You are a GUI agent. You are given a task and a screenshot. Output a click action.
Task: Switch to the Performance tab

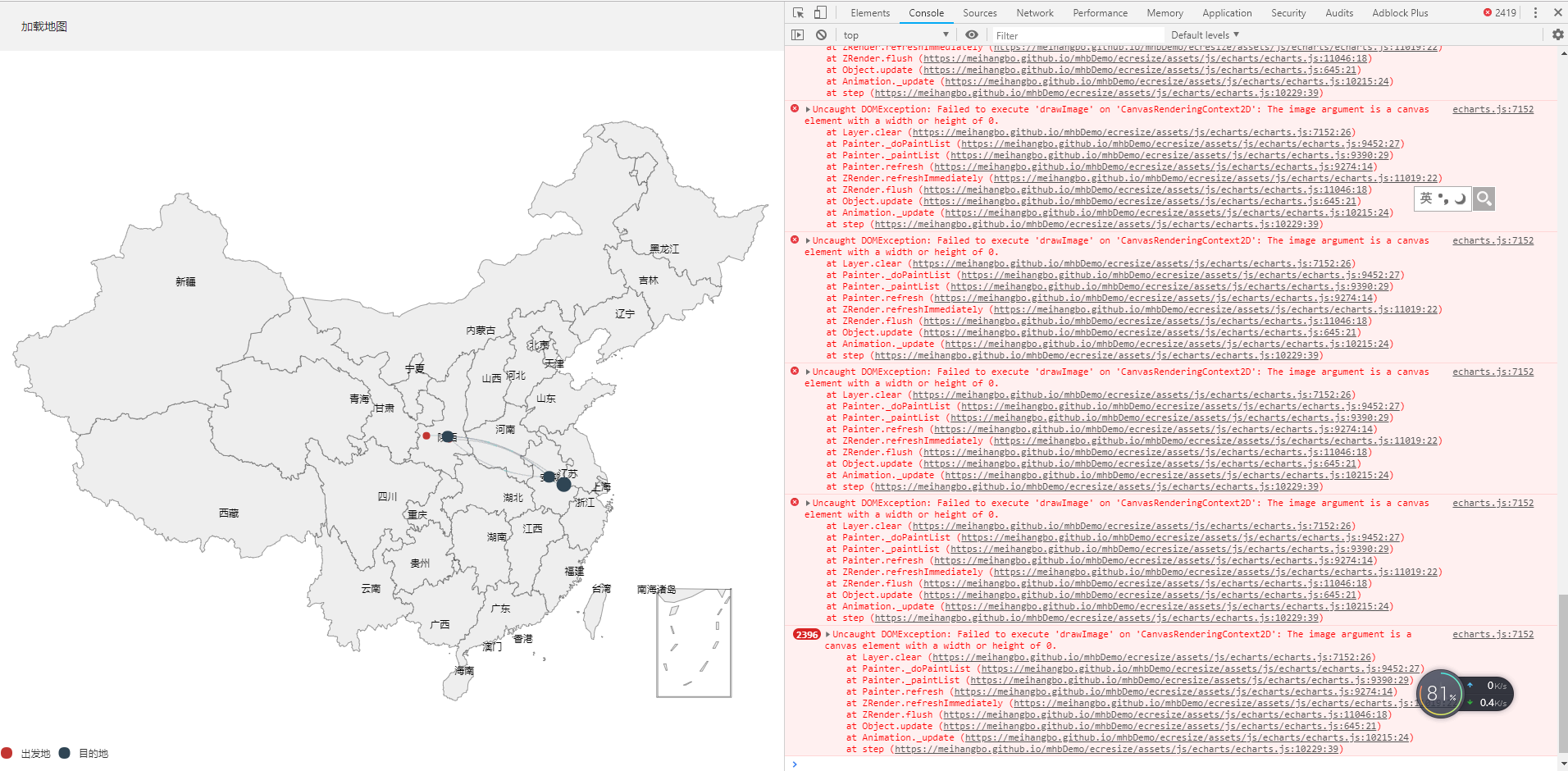[x=1100, y=13]
